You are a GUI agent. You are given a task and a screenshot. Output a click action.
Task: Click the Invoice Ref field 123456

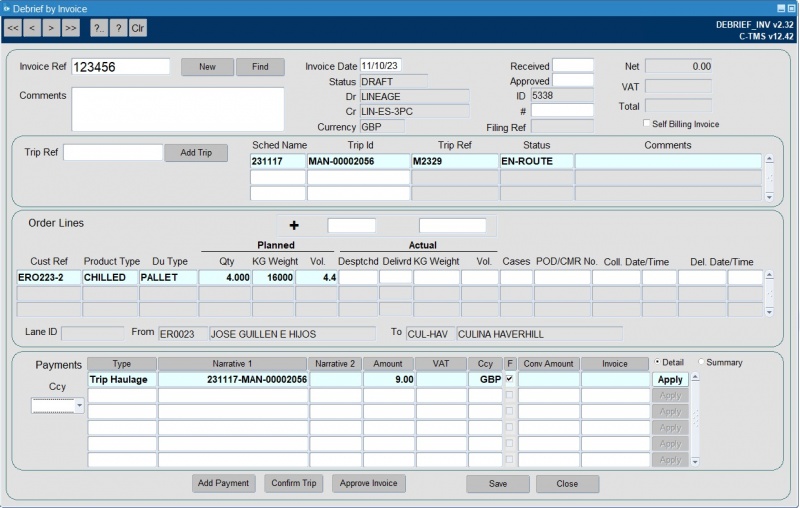[x=120, y=67]
